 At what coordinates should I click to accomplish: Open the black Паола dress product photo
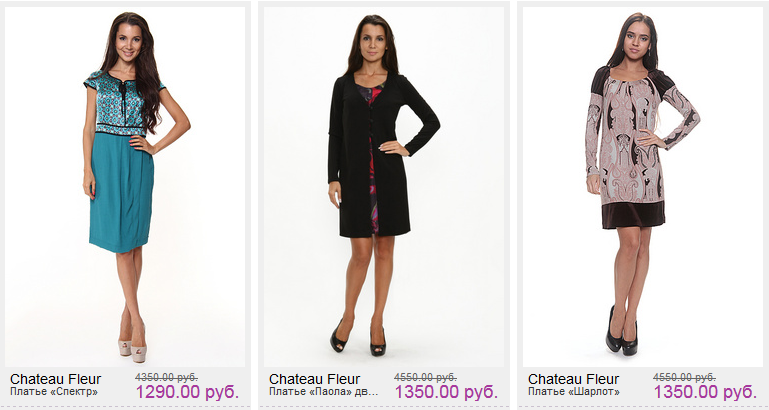(x=384, y=186)
